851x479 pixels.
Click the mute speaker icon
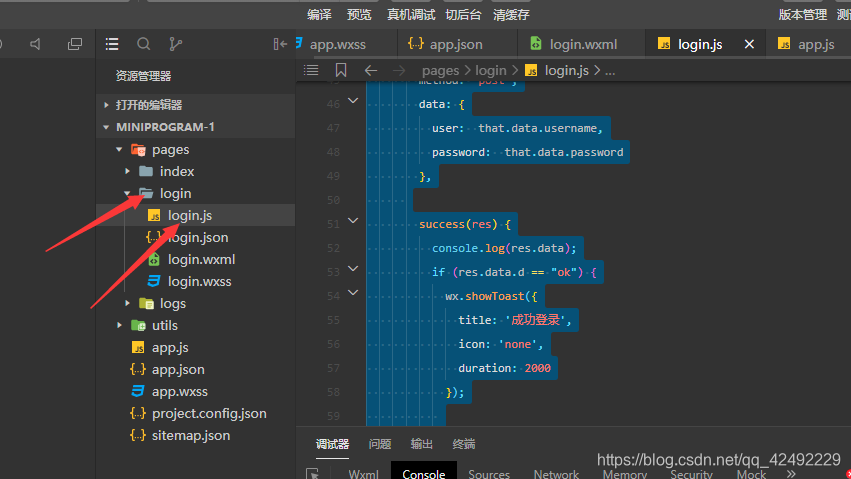(35, 44)
